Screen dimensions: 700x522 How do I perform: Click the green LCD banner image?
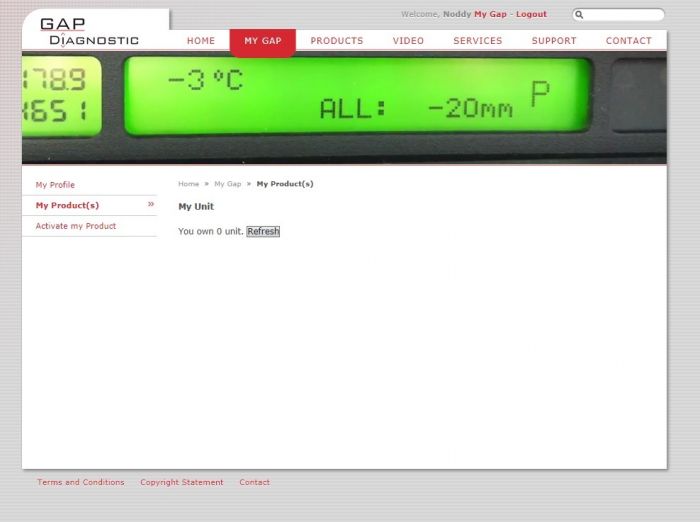tap(344, 108)
